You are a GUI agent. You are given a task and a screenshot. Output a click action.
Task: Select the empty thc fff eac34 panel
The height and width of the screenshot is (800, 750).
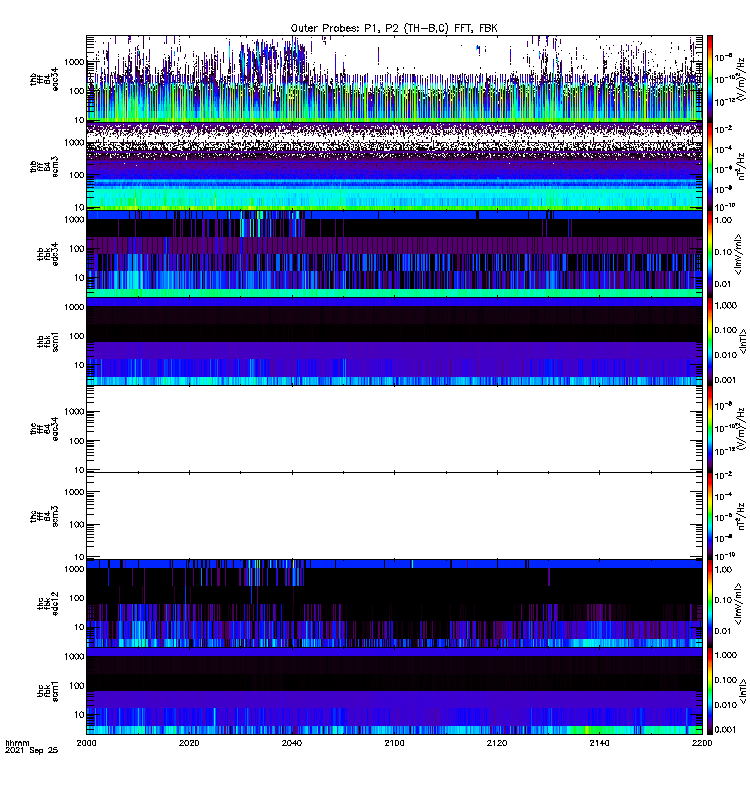(394, 429)
